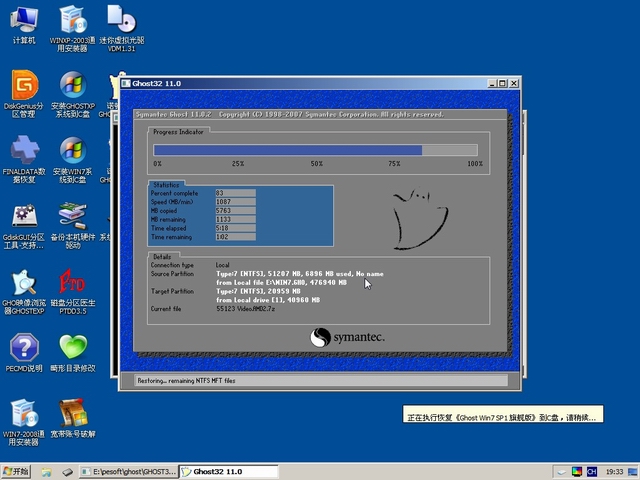Click Connection type Local text
640x480 pixels.
click(222, 265)
